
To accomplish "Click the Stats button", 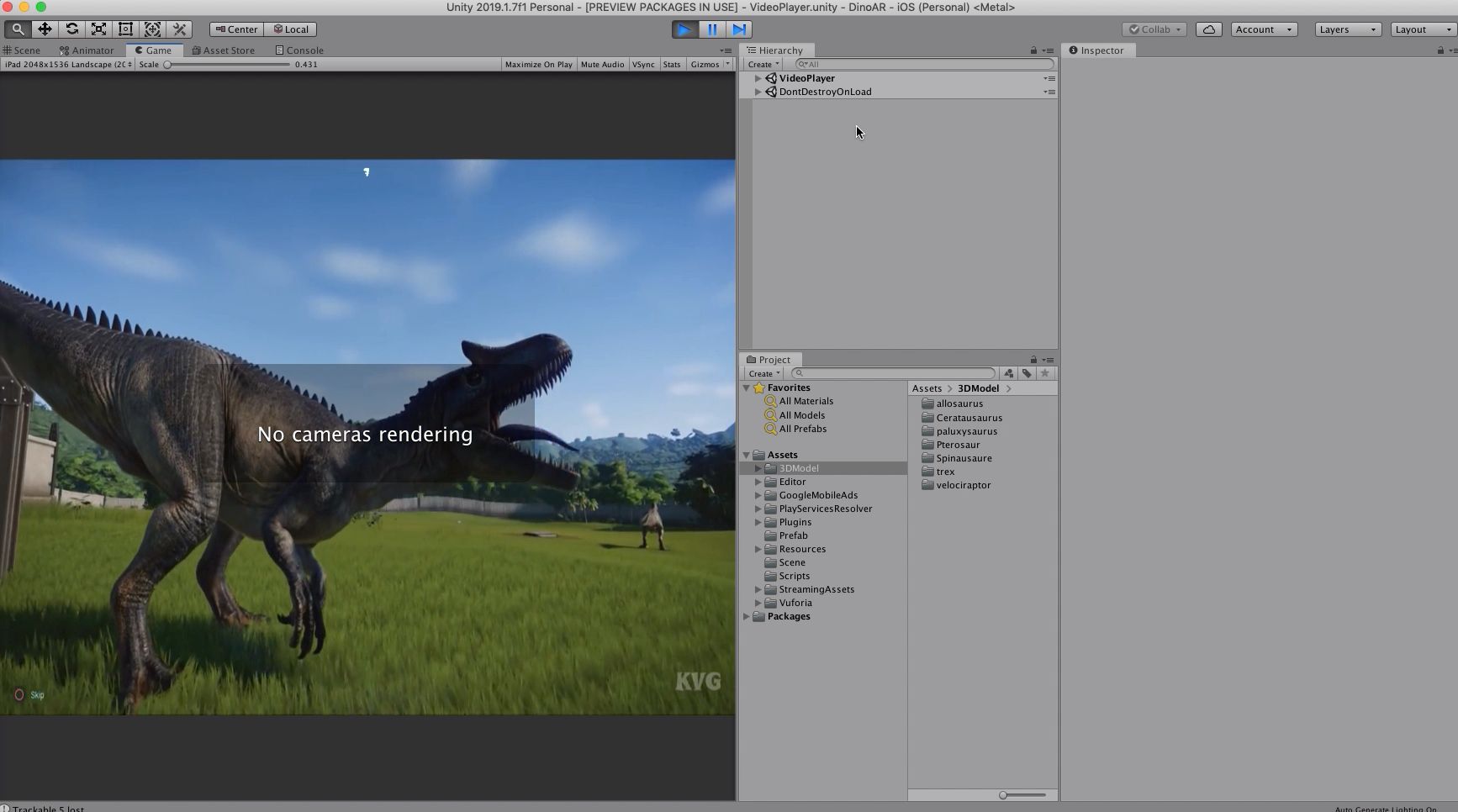I will tap(671, 65).
